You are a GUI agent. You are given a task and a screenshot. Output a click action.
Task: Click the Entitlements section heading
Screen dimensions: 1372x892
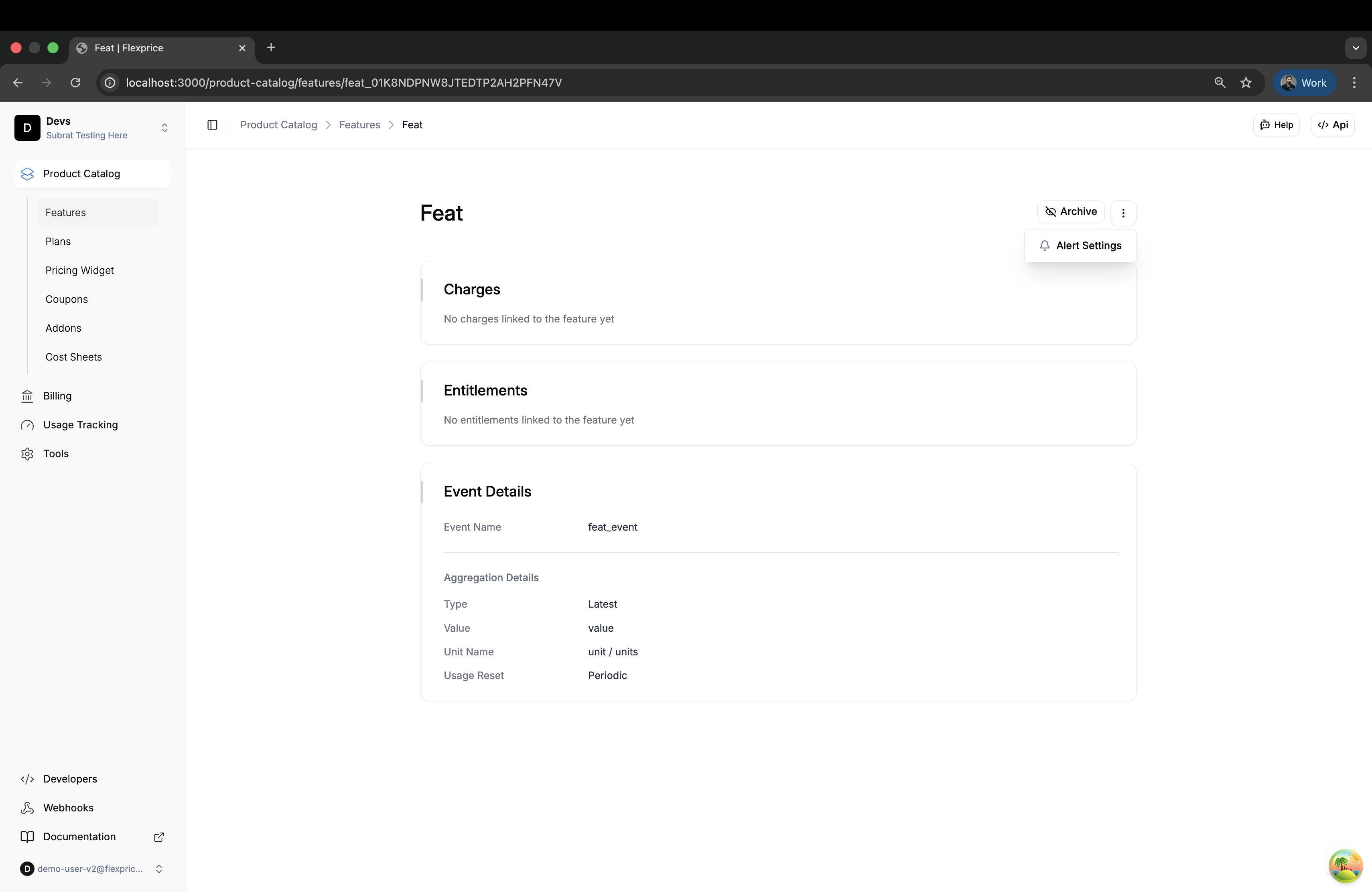click(485, 391)
